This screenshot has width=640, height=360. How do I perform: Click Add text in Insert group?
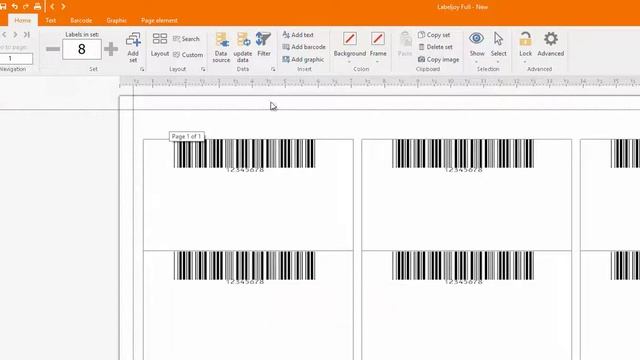point(298,35)
